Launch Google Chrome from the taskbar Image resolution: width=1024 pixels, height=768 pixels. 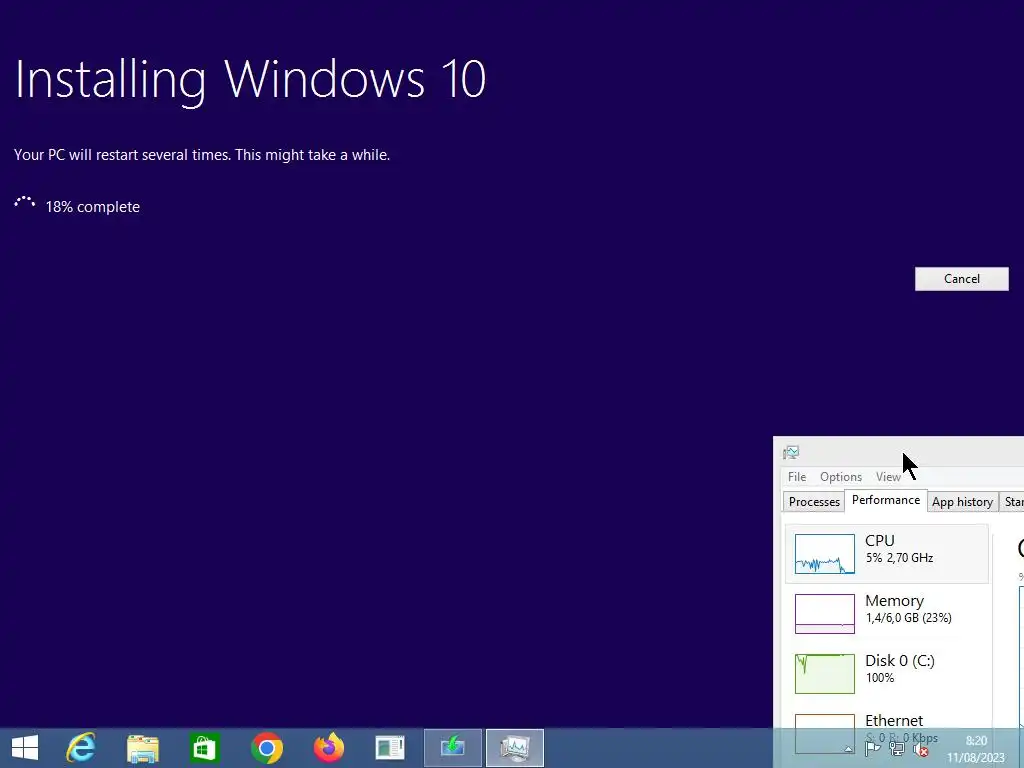[266, 748]
